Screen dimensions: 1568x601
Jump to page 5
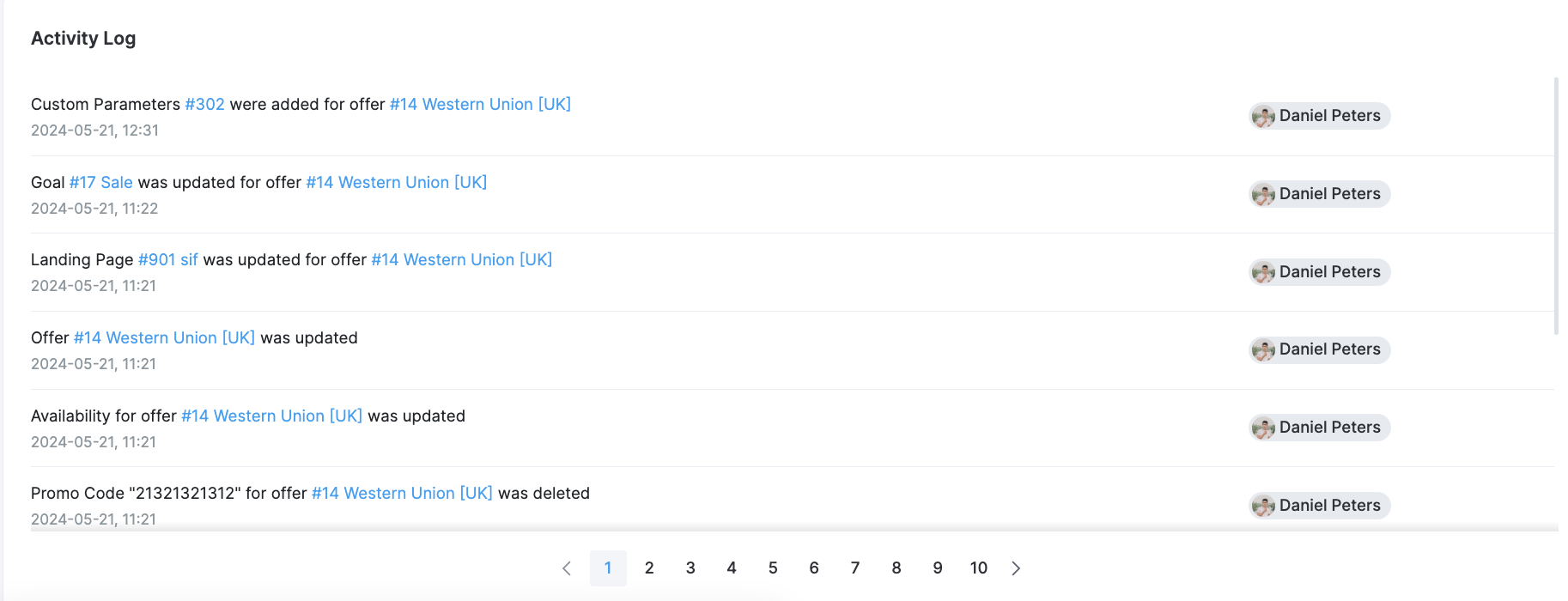[773, 568]
